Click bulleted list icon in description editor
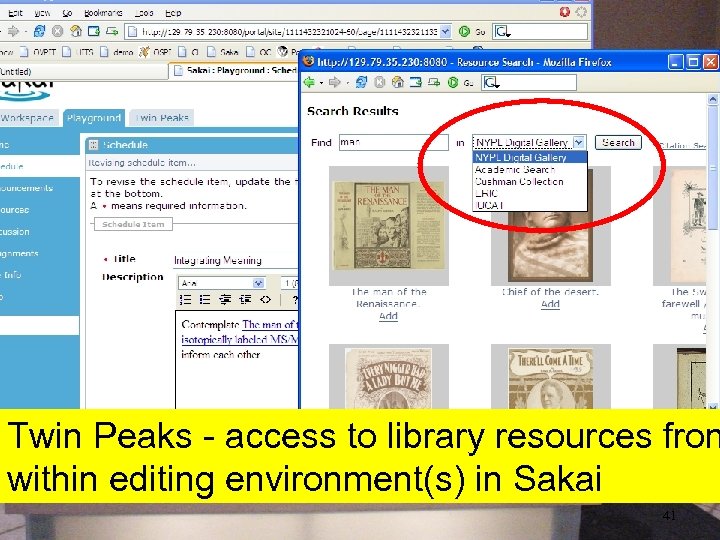Image resolution: width=720 pixels, height=540 pixels. pos(205,300)
